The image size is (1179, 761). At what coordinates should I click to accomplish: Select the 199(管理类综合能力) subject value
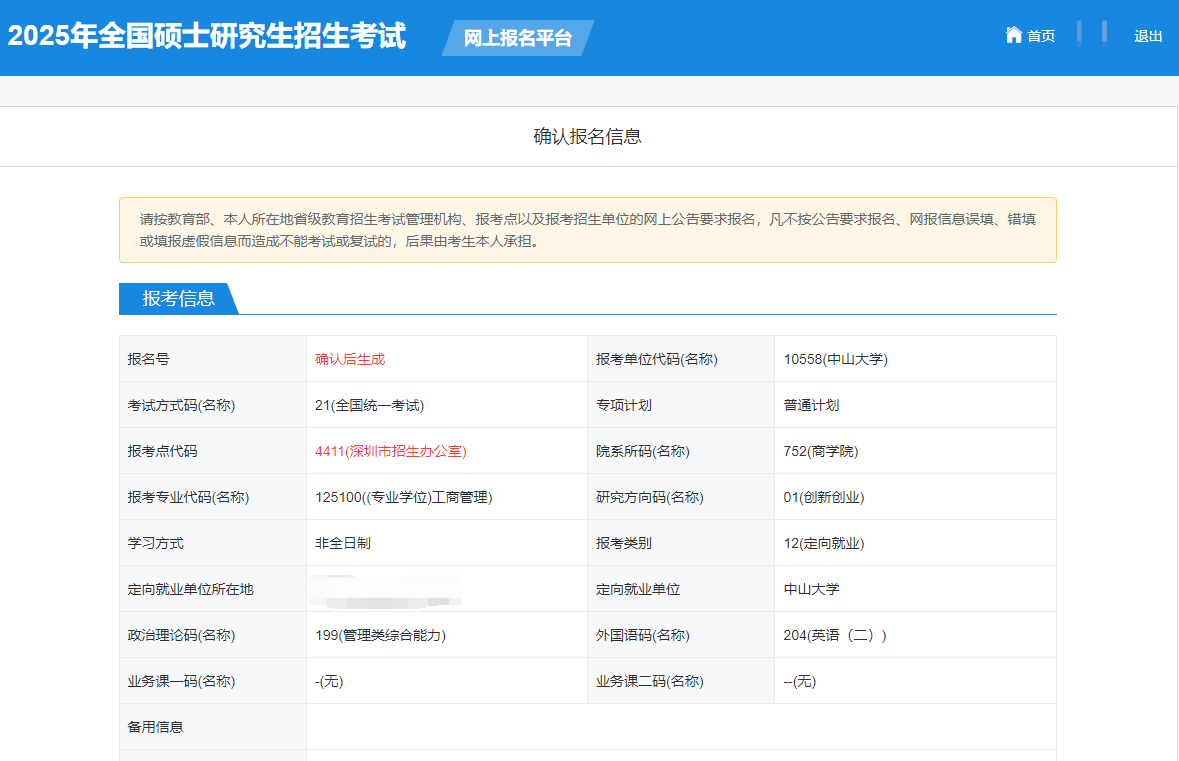(x=379, y=635)
